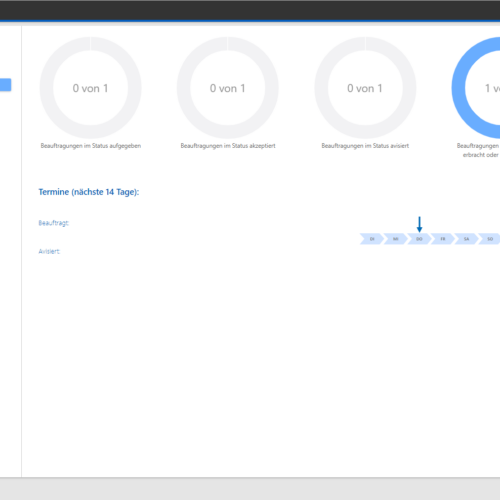
Task: Click the blue sidebar button at left edge
Action: point(5,85)
